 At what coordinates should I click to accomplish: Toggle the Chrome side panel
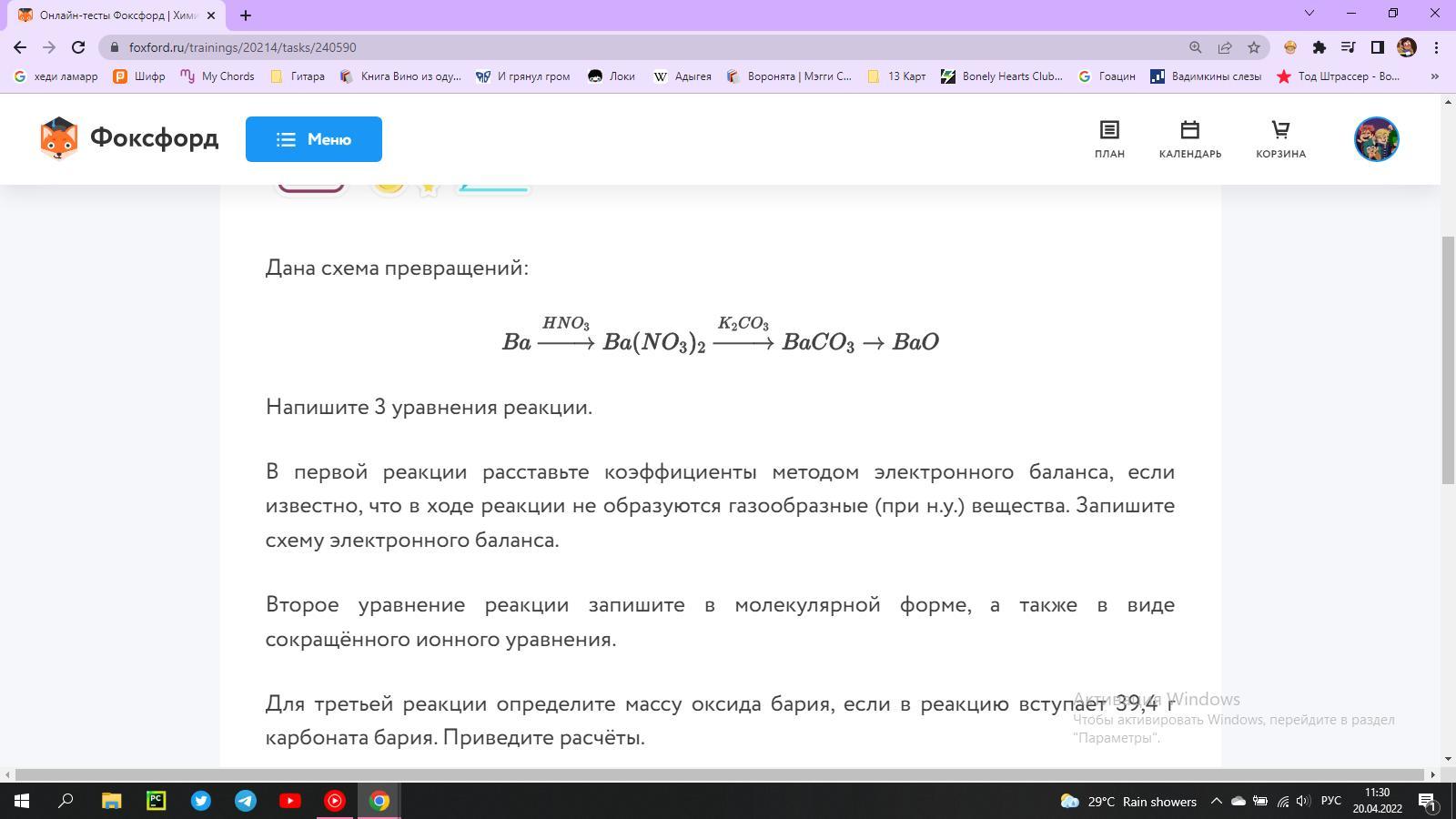click(x=1377, y=47)
